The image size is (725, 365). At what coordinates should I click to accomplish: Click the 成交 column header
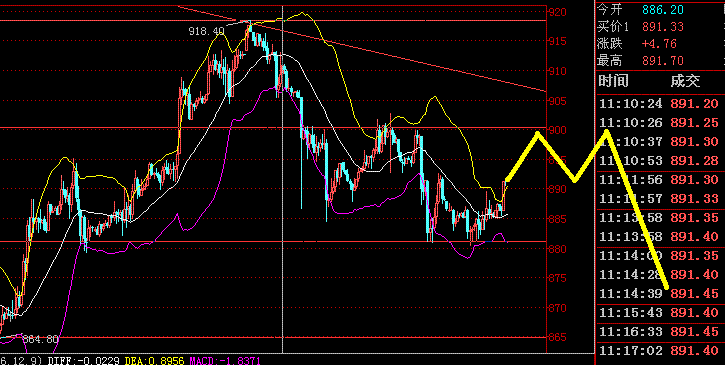pyautogui.click(x=686, y=81)
